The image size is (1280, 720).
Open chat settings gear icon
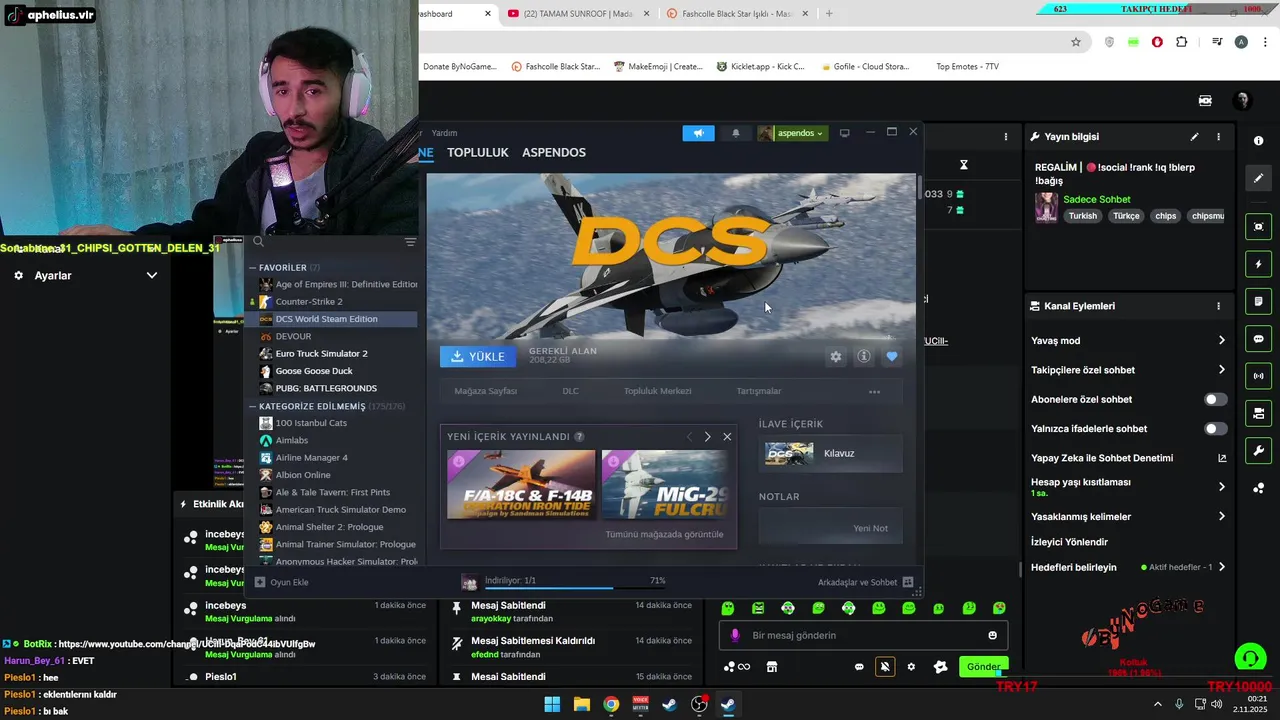tap(911, 667)
